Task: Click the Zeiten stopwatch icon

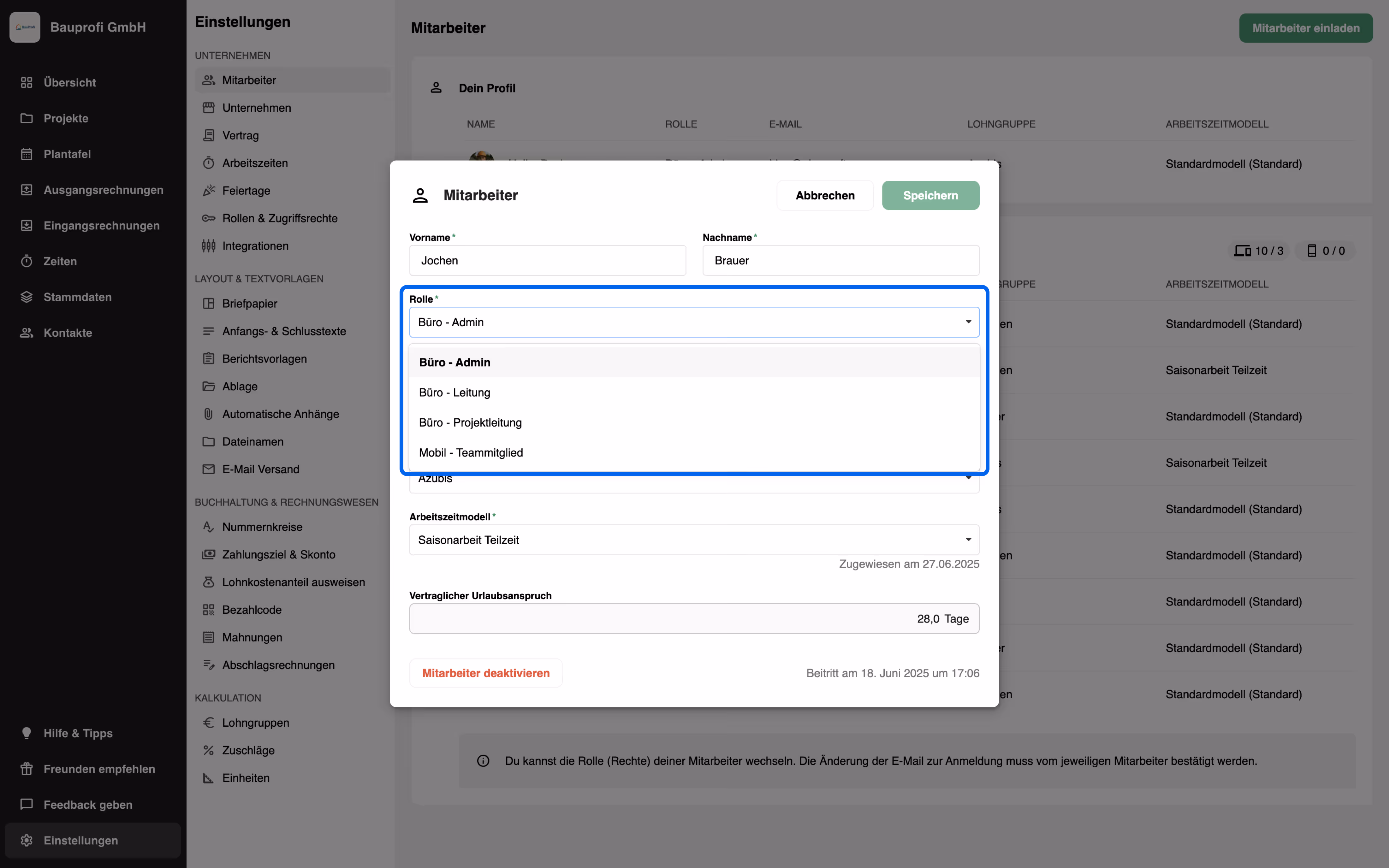Action: (x=27, y=261)
